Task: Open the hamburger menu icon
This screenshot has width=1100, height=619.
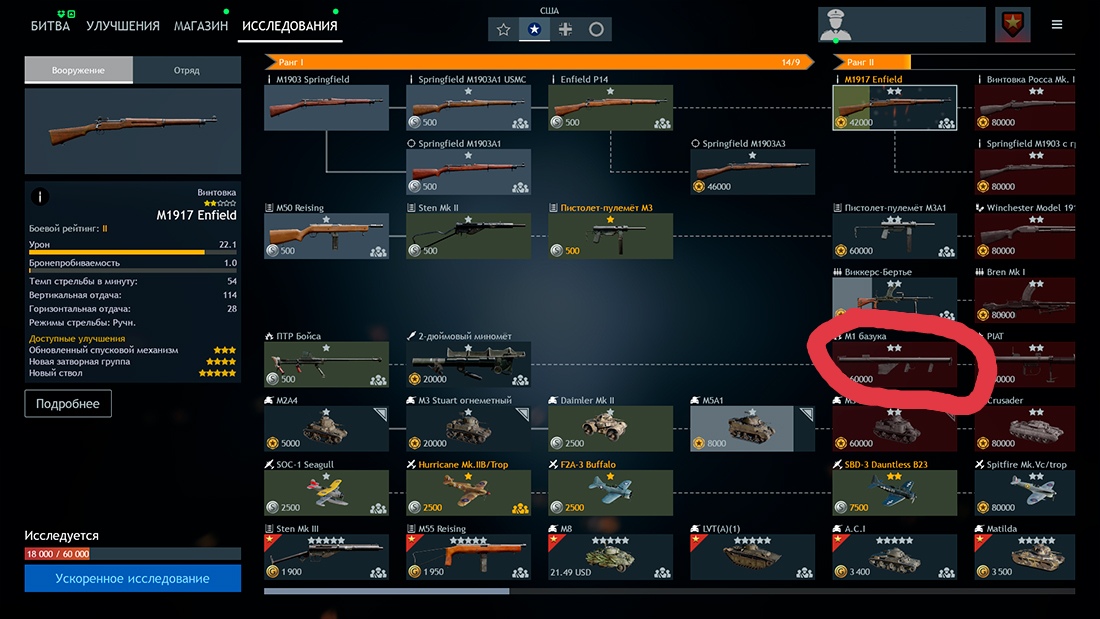Action: tap(1057, 25)
